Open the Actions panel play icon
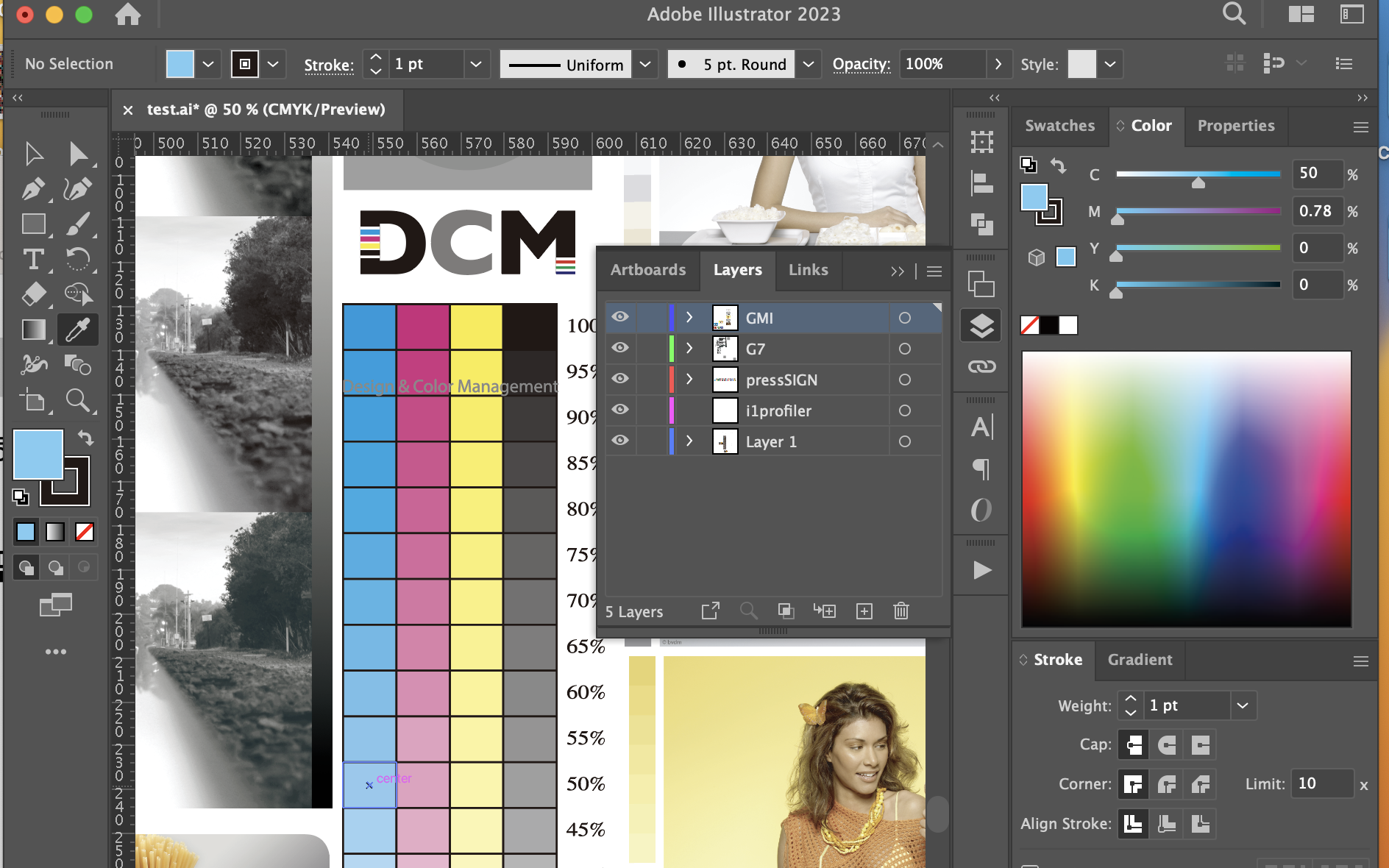 (981, 570)
